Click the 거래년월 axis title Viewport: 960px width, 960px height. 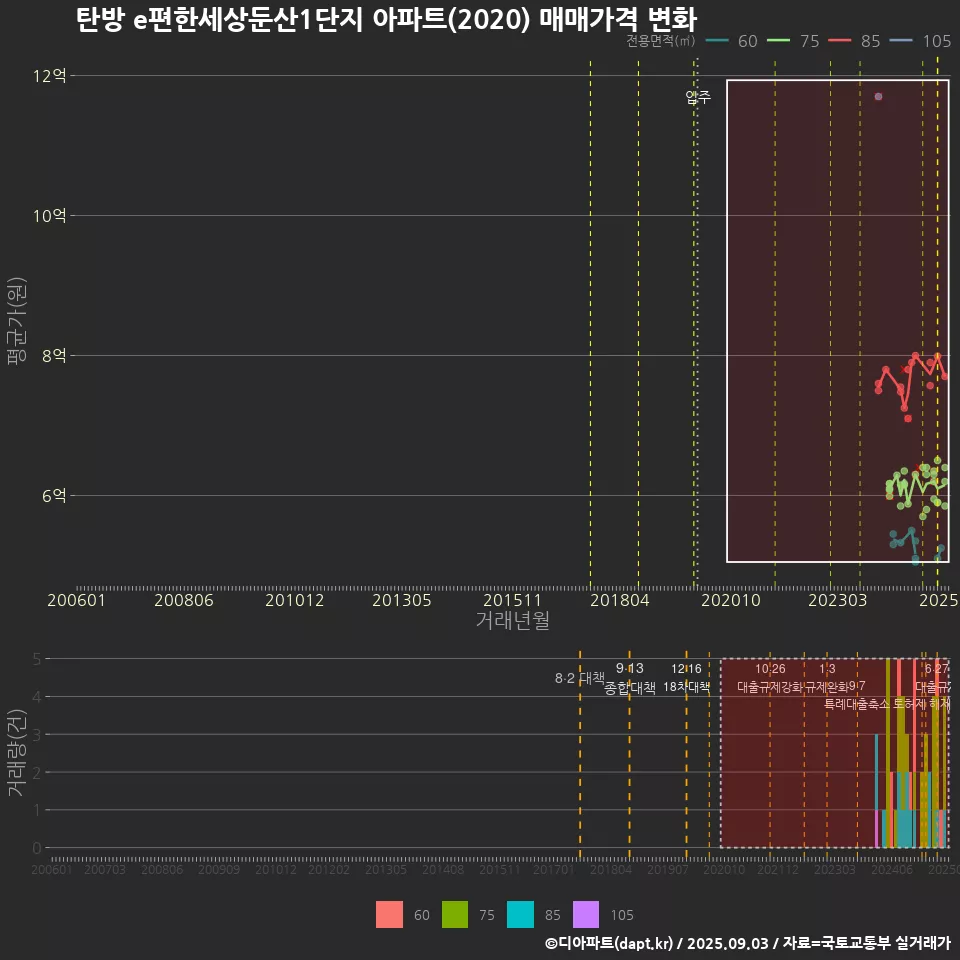click(512, 620)
